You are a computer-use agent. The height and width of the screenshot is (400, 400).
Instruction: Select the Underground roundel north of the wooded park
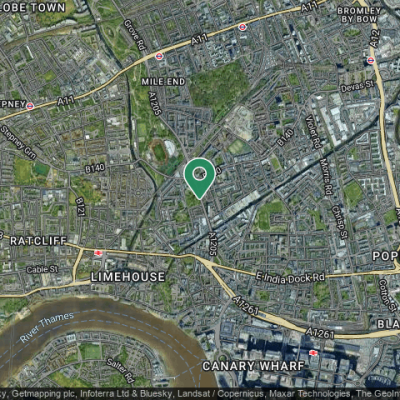click(x=243, y=27)
